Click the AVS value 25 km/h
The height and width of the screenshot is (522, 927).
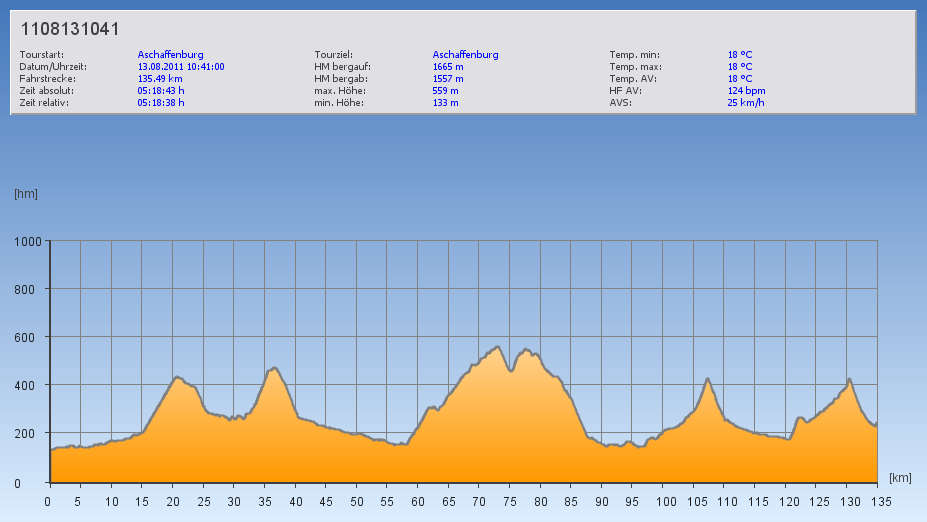(746, 103)
